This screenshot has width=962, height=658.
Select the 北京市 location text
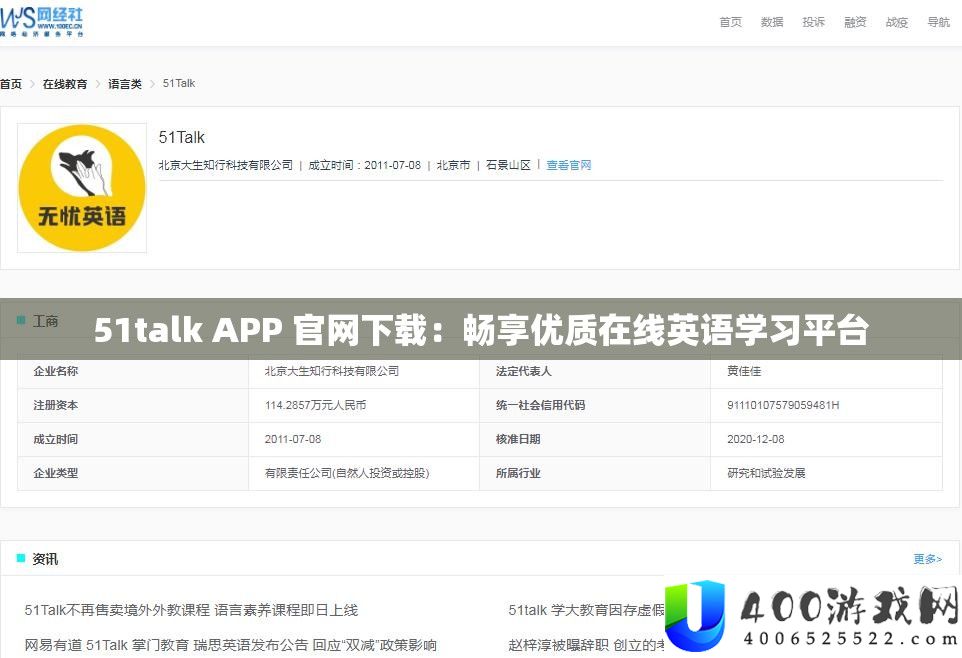453,165
